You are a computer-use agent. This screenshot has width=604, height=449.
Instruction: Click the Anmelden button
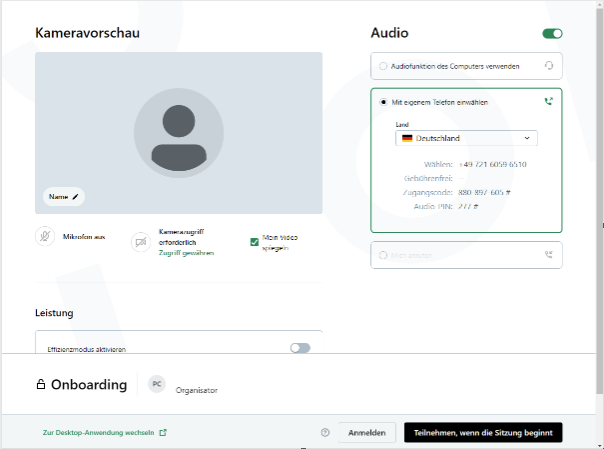(x=366, y=433)
